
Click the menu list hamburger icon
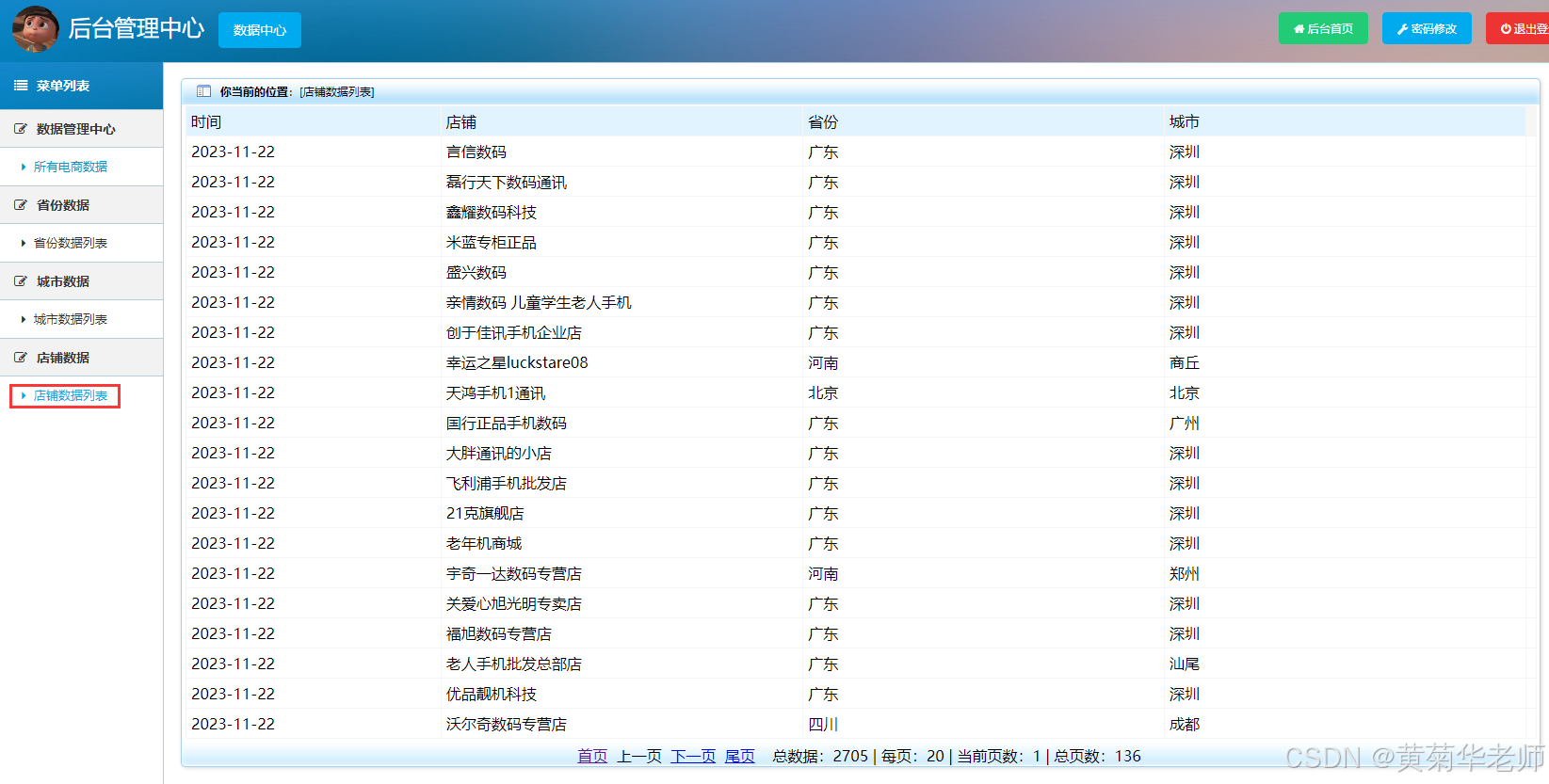pos(21,86)
